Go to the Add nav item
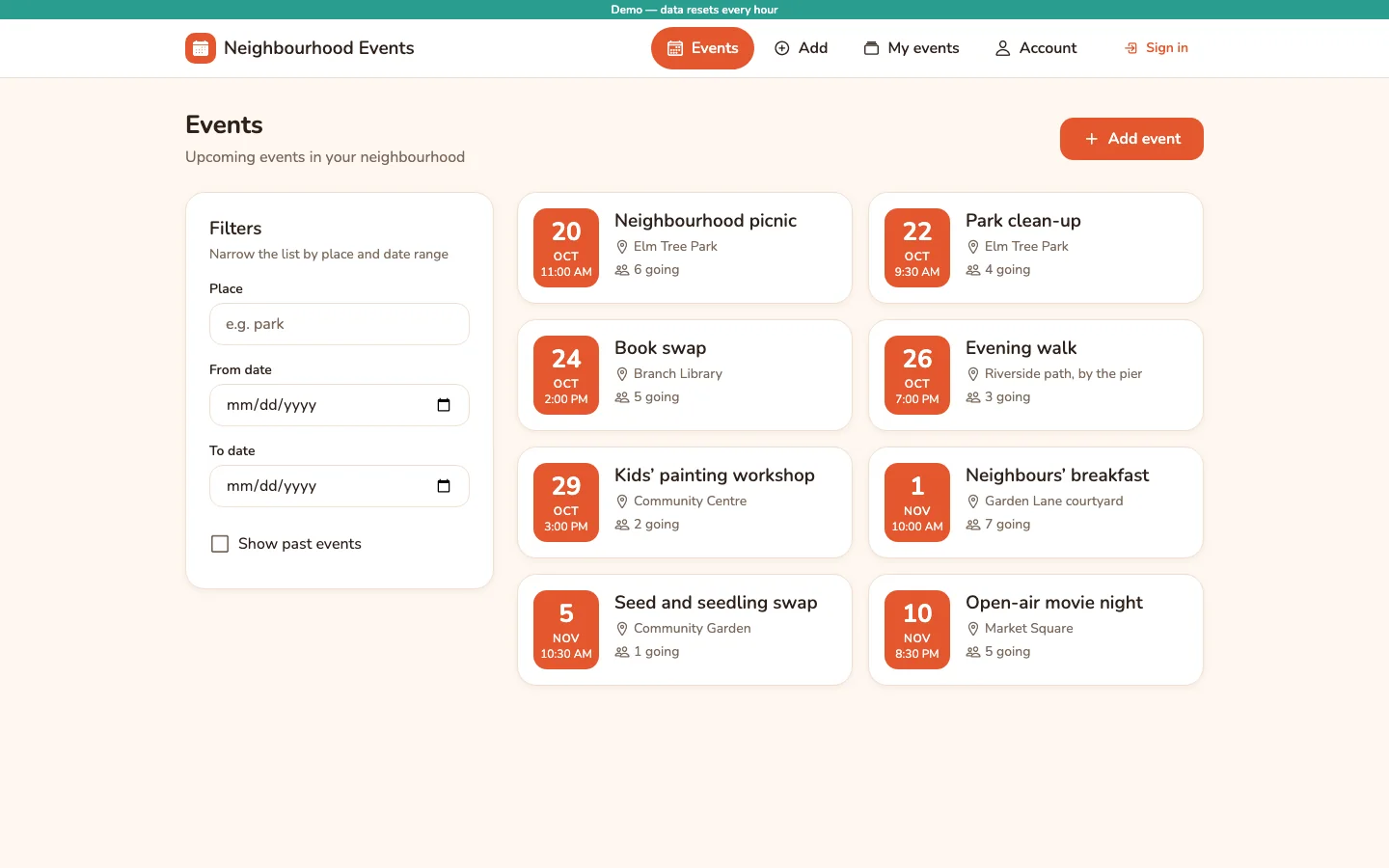Image resolution: width=1389 pixels, height=868 pixels. [x=801, y=48]
